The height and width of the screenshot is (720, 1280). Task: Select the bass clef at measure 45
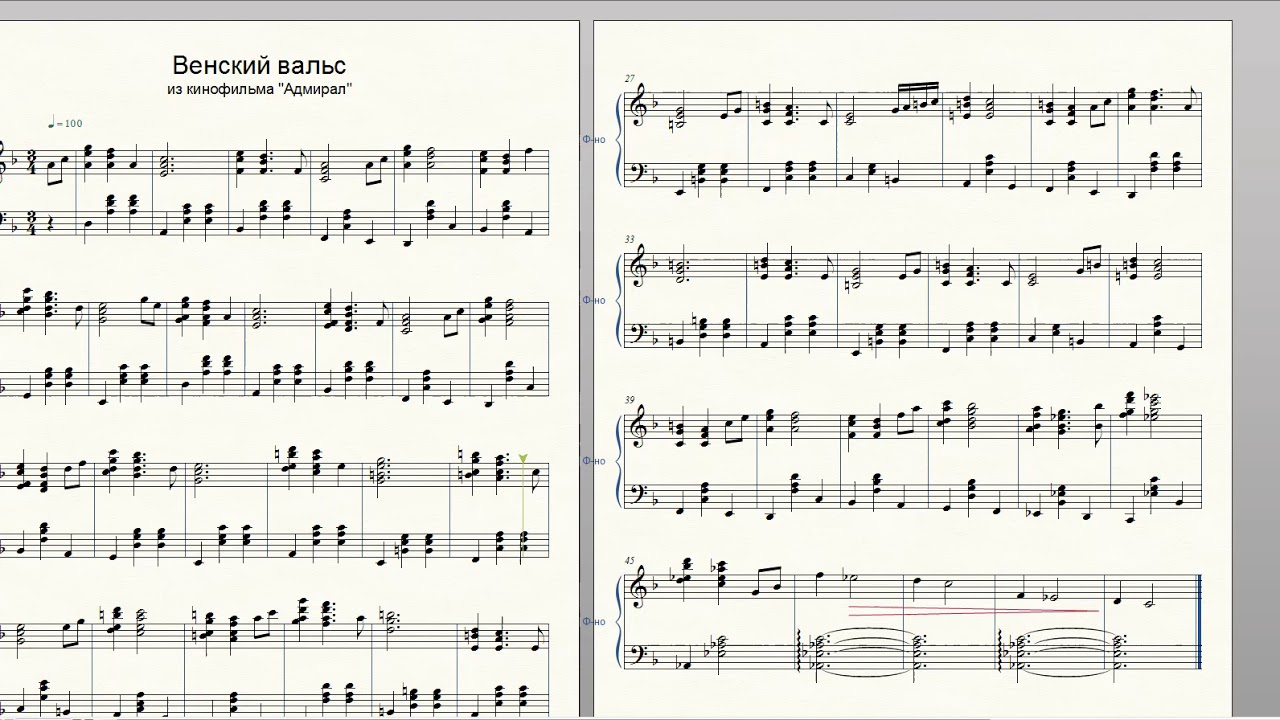pos(639,653)
